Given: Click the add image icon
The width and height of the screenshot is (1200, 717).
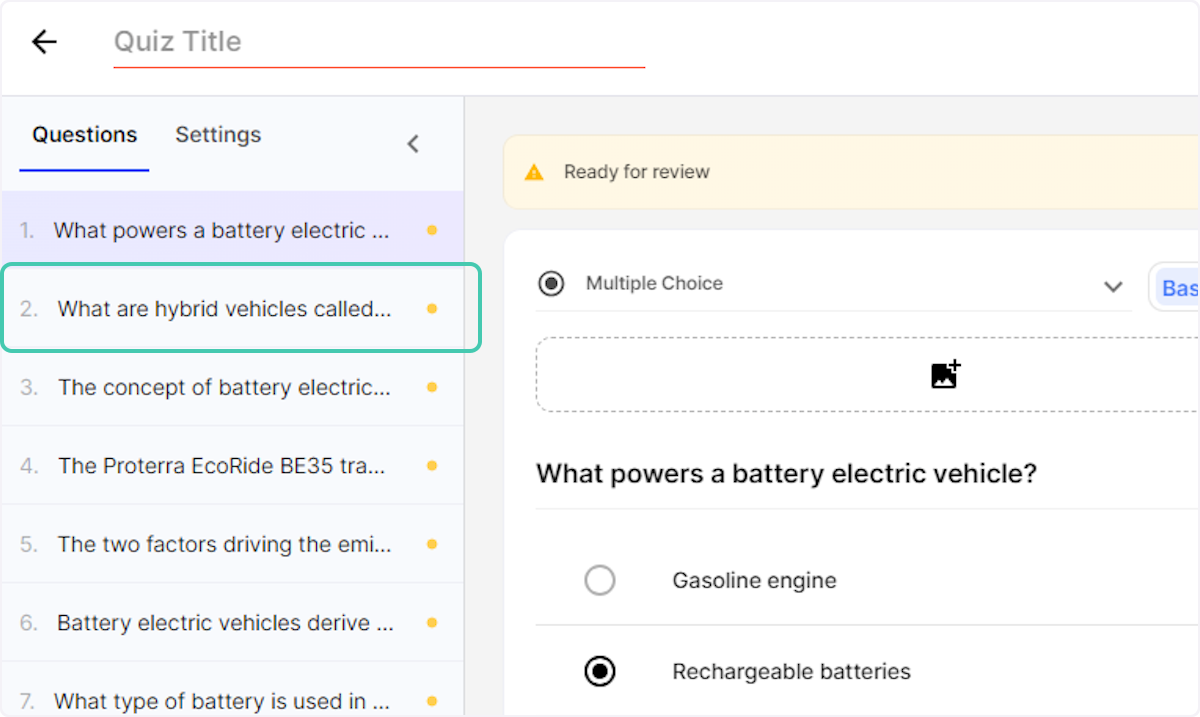Looking at the screenshot, I should [945, 374].
